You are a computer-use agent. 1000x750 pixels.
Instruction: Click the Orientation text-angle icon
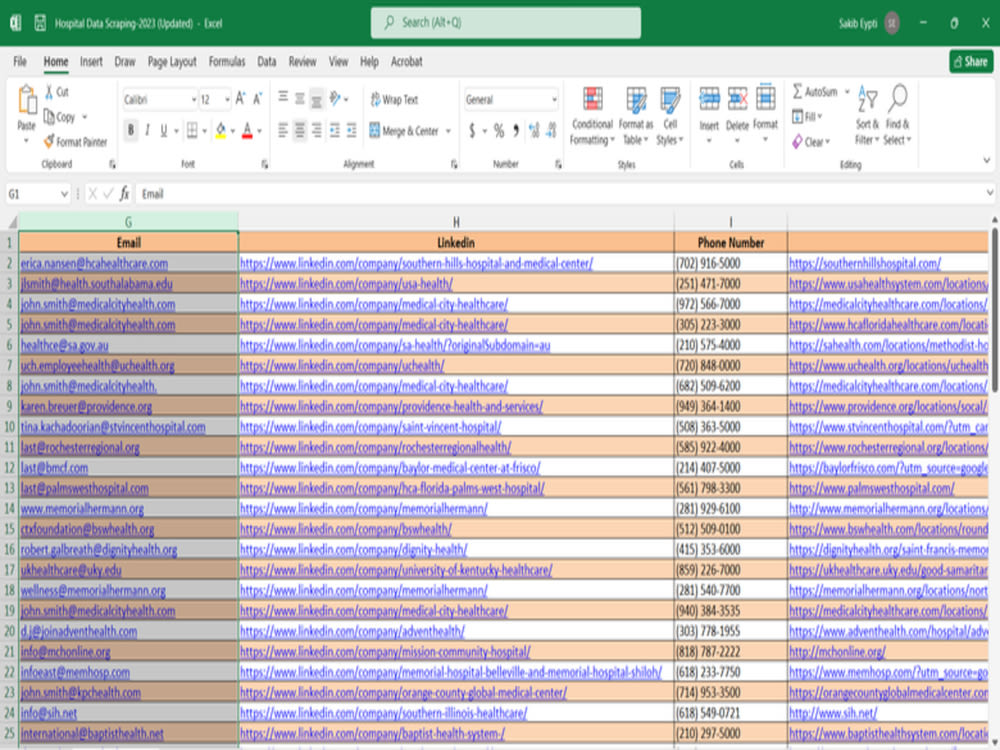pyautogui.click(x=335, y=99)
